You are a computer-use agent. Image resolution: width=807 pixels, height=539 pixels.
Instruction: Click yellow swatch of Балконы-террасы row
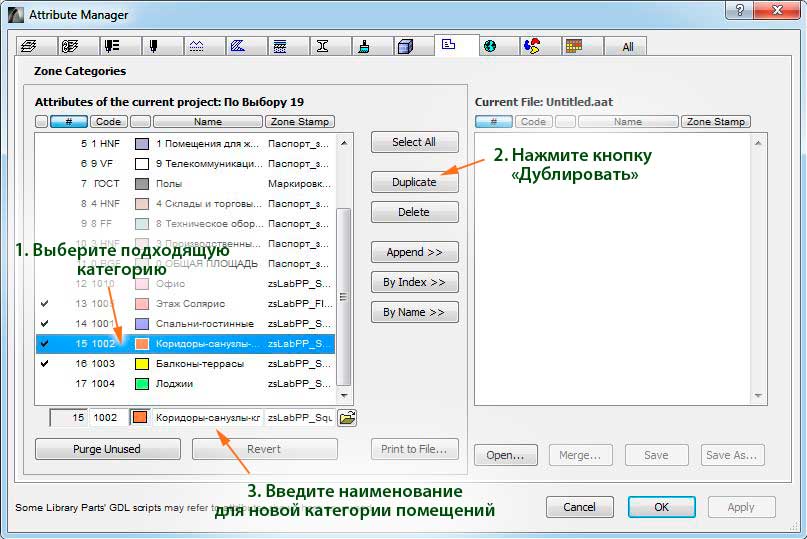pos(142,364)
